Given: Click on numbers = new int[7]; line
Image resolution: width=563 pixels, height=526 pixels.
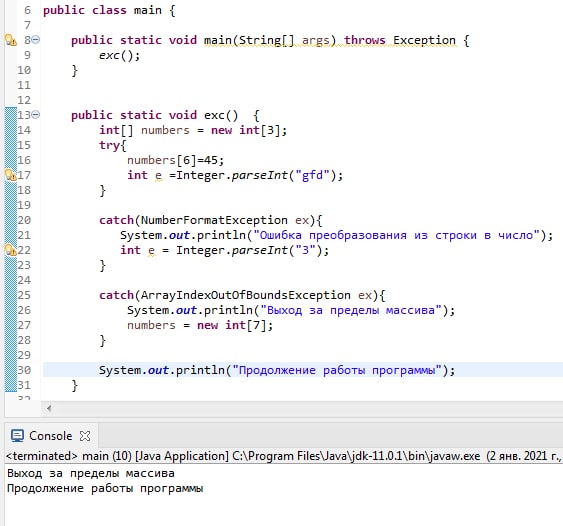Looking at the screenshot, I should pos(200,325).
